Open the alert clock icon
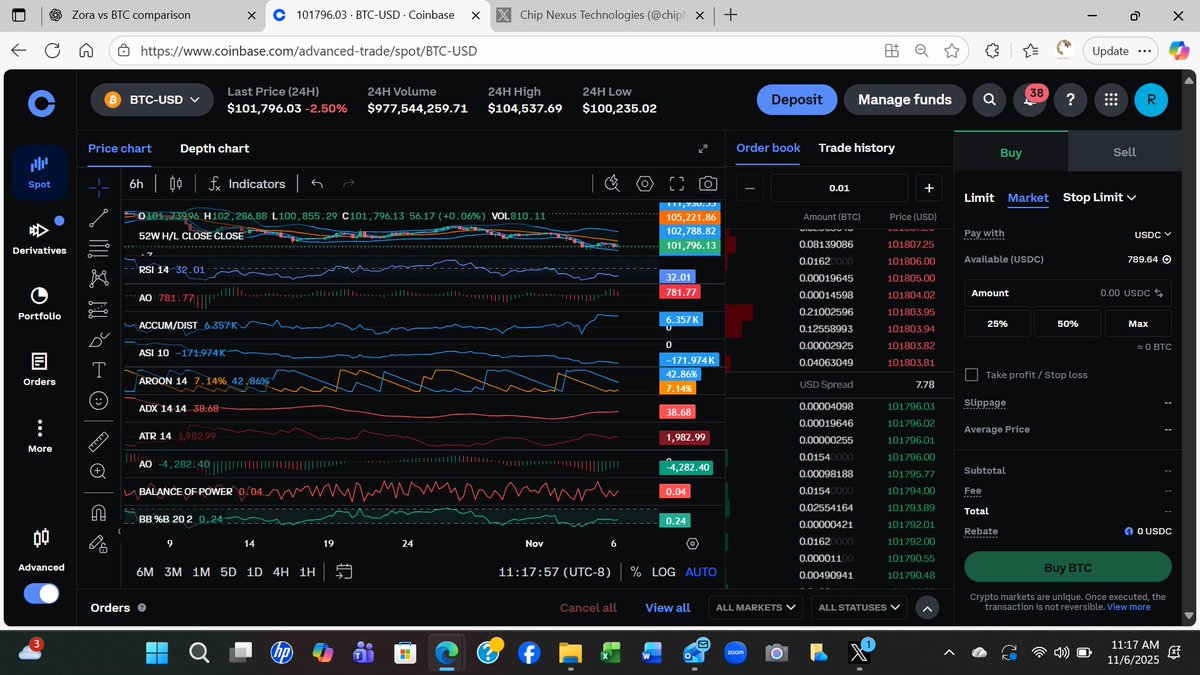Image resolution: width=1200 pixels, height=675 pixels. coord(613,184)
